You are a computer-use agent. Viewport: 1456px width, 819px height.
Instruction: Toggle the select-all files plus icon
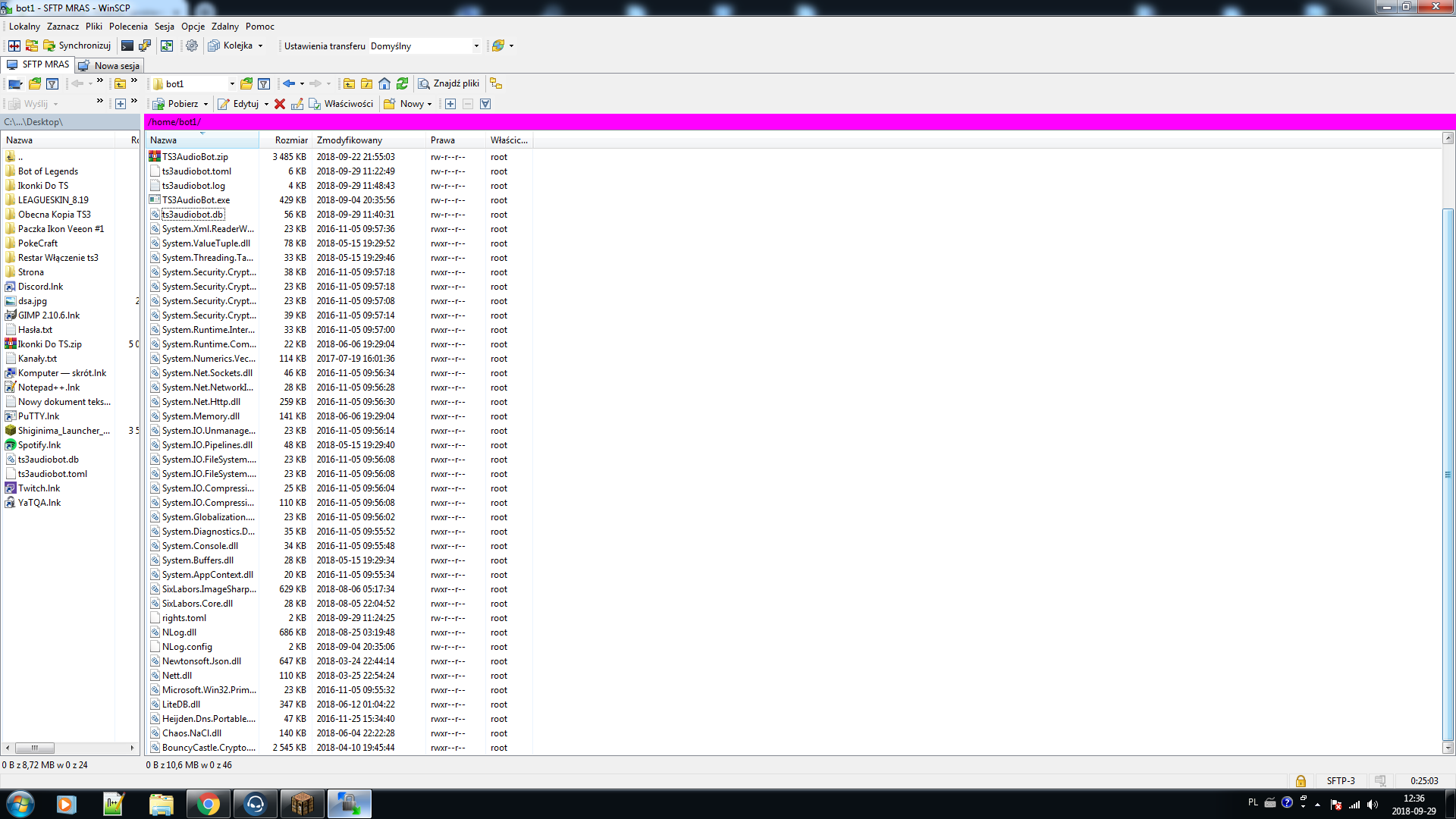coord(450,104)
